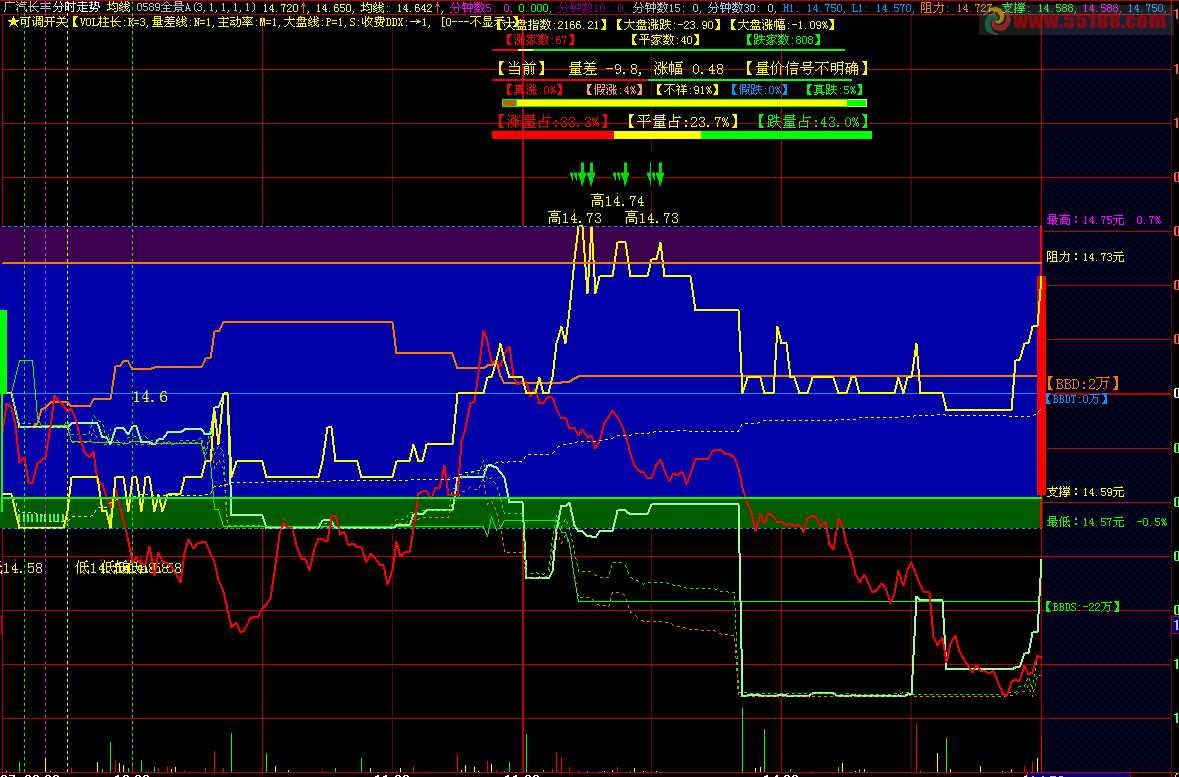Click the 最高:14.75元 0.7% label
Viewport: 1179px width, 777px height.
1104,220
